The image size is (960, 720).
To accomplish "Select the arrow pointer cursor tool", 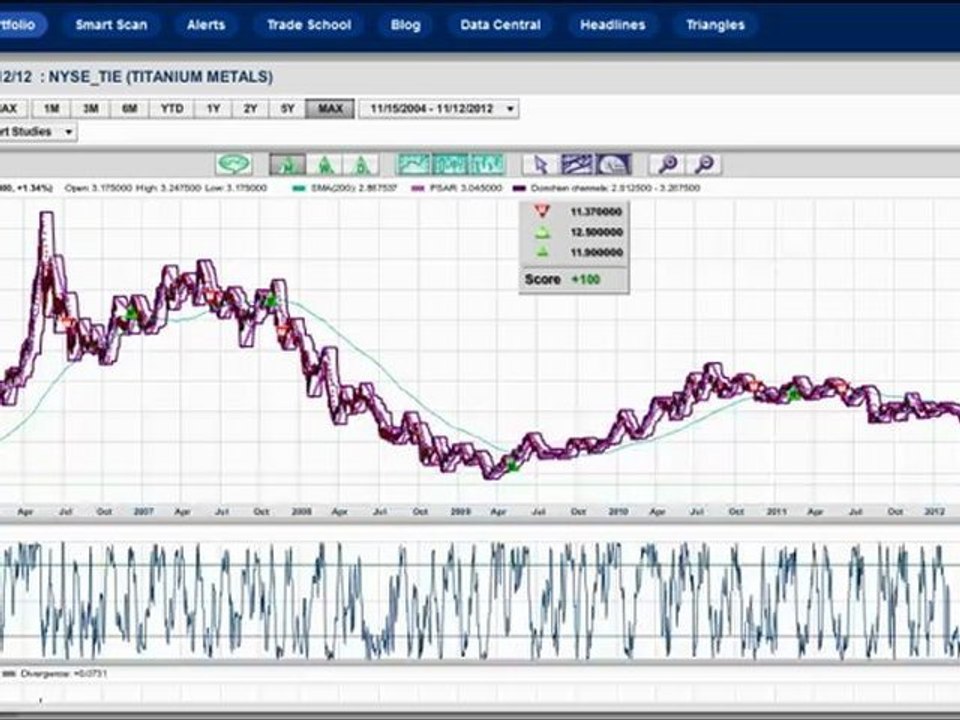I will [x=541, y=164].
